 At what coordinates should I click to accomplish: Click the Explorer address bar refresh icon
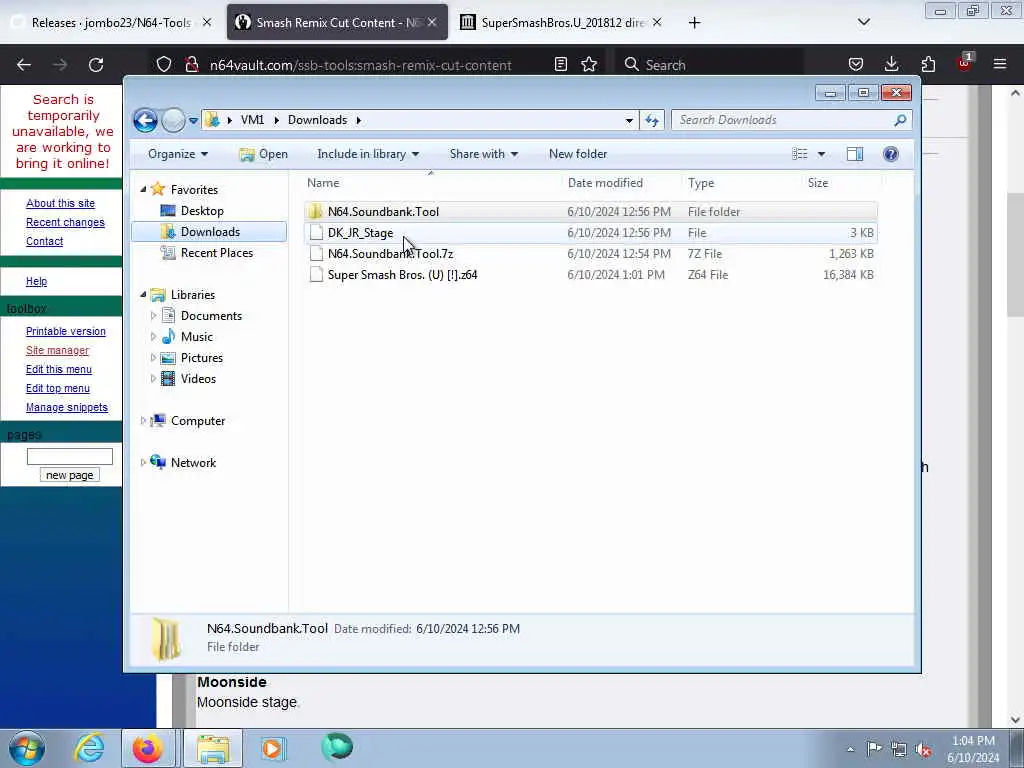652,120
